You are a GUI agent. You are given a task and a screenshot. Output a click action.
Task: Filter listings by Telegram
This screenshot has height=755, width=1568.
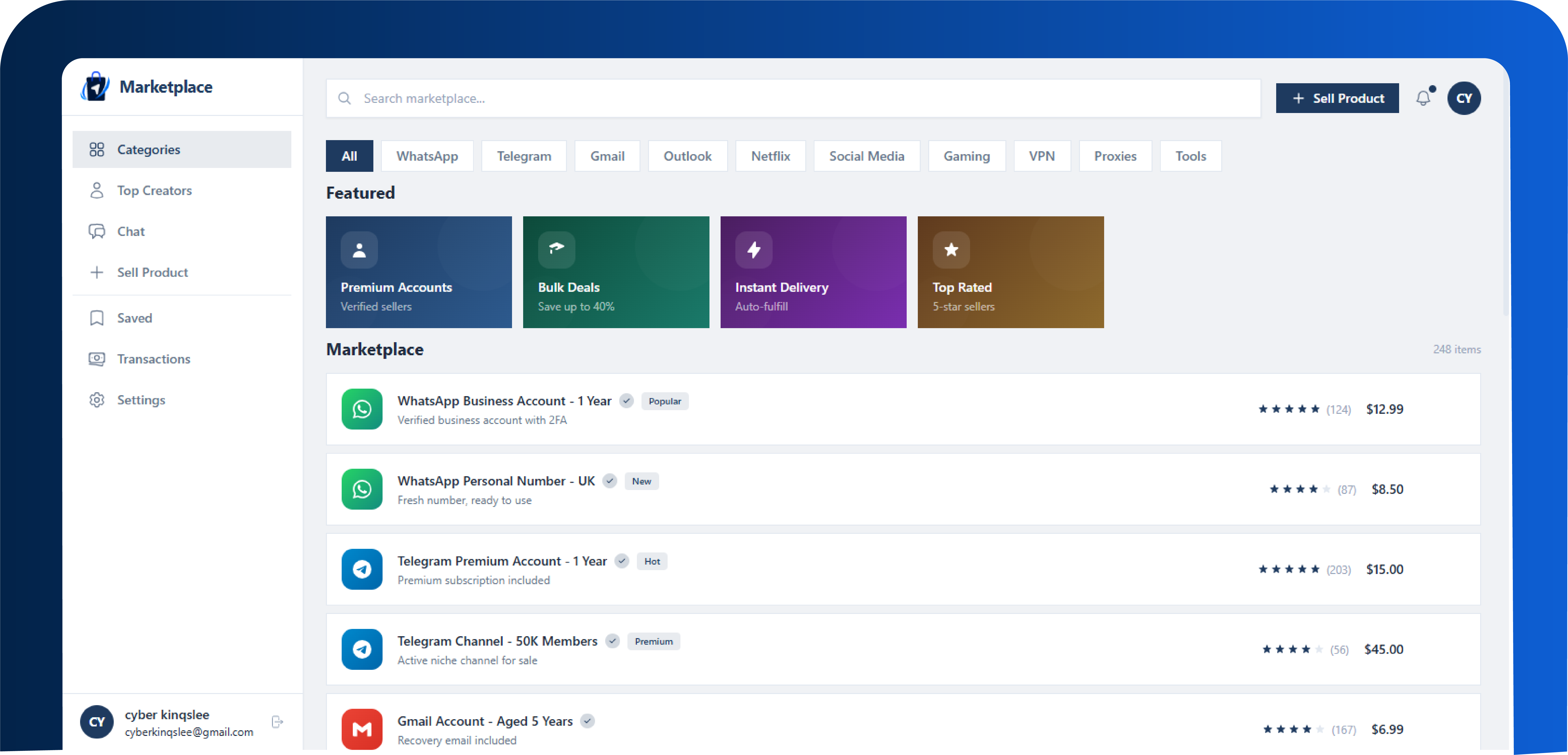[524, 156]
